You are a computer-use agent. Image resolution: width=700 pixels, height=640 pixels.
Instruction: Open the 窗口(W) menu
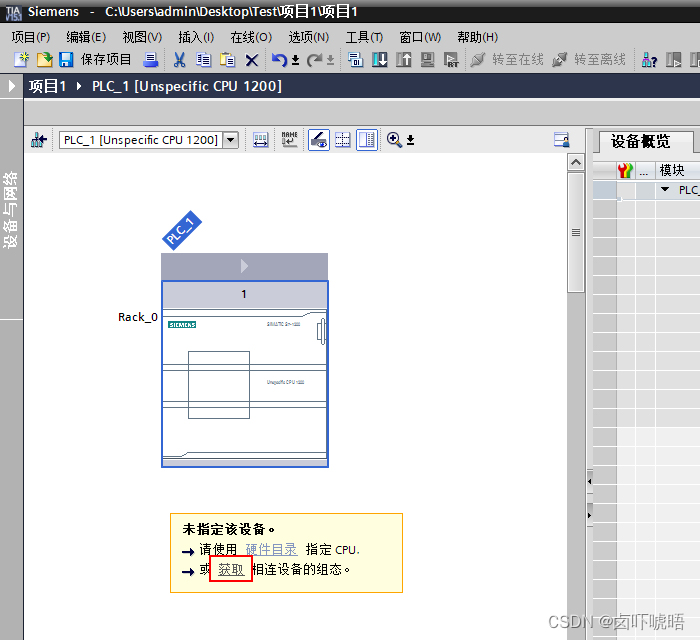pos(420,37)
